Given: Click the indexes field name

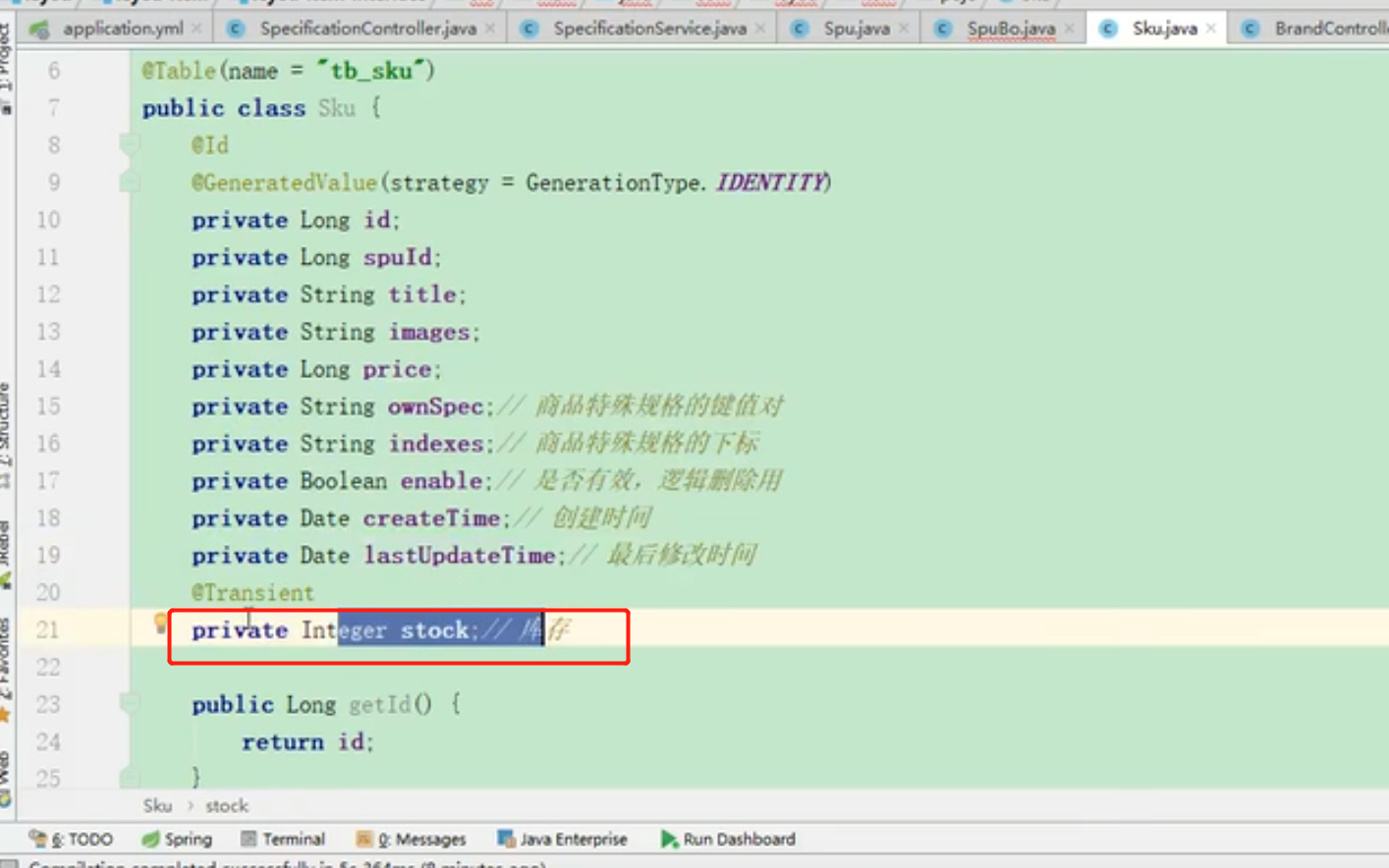Looking at the screenshot, I should click(x=436, y=444).
